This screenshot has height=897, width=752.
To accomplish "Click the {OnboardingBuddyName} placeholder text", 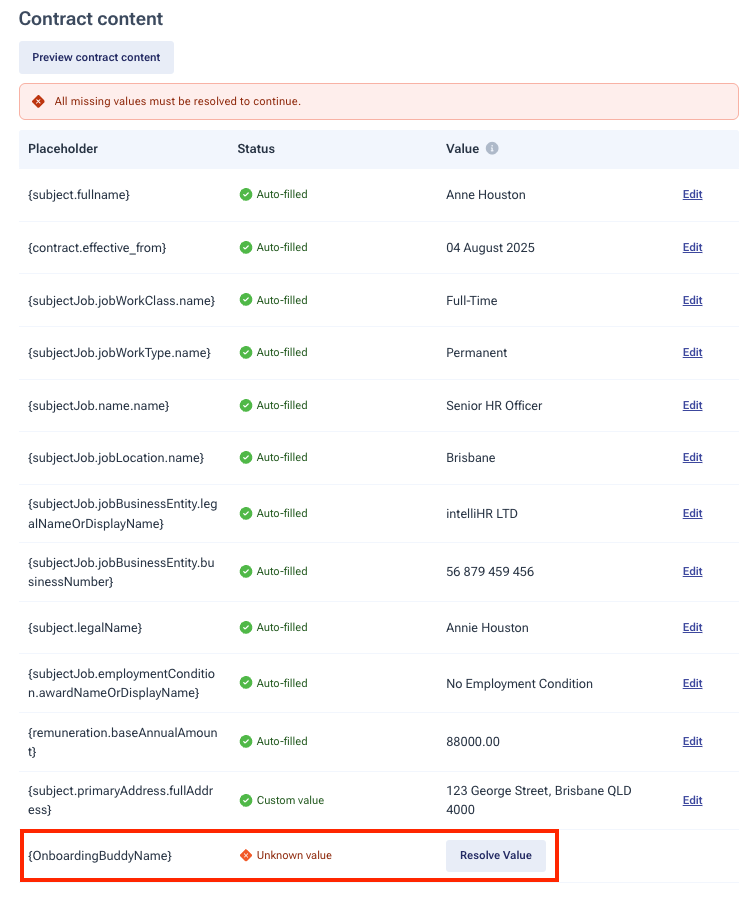I will click(100, 856).
